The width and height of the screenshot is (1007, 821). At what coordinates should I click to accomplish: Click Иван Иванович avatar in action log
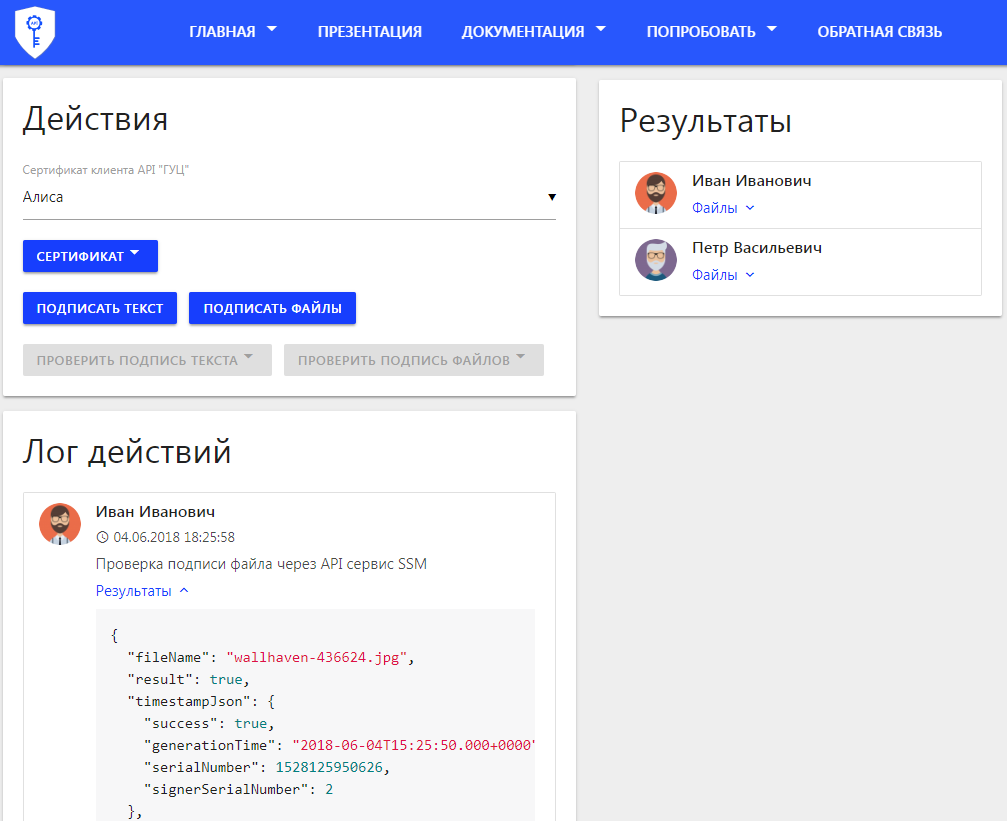click(60, 524)
